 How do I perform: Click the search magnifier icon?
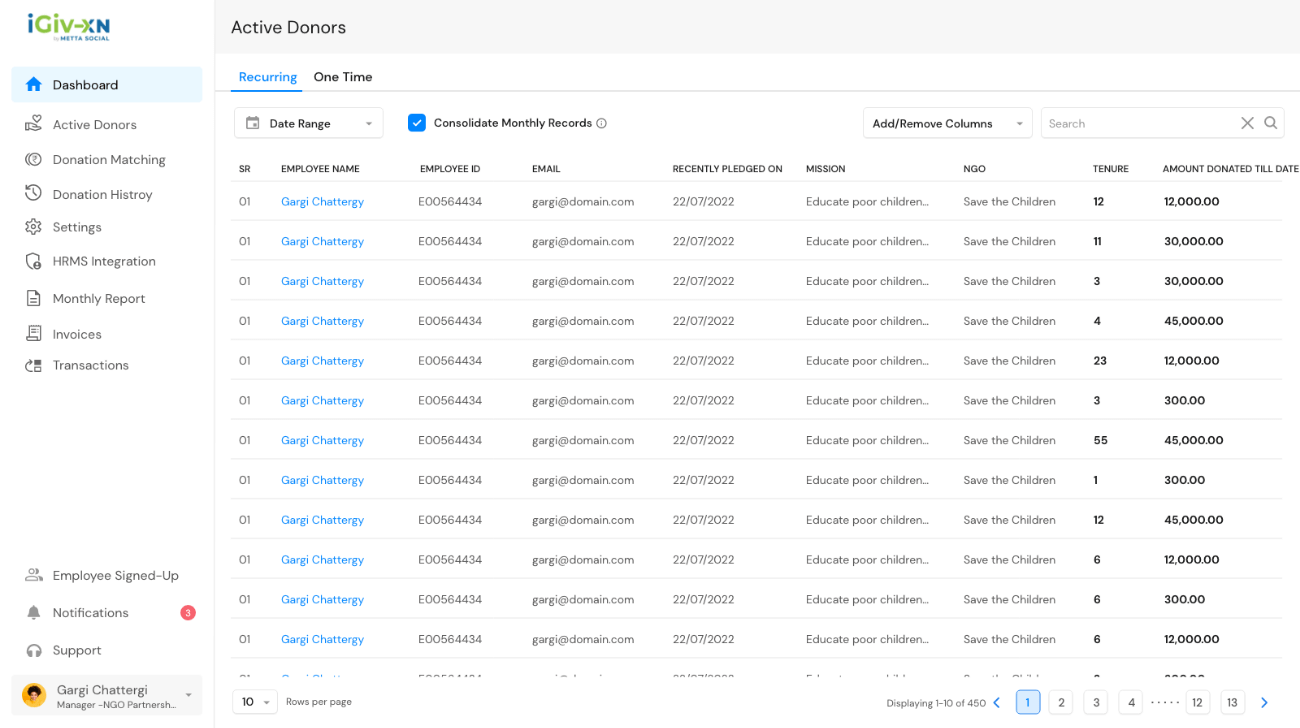[x=1270, y=123]
